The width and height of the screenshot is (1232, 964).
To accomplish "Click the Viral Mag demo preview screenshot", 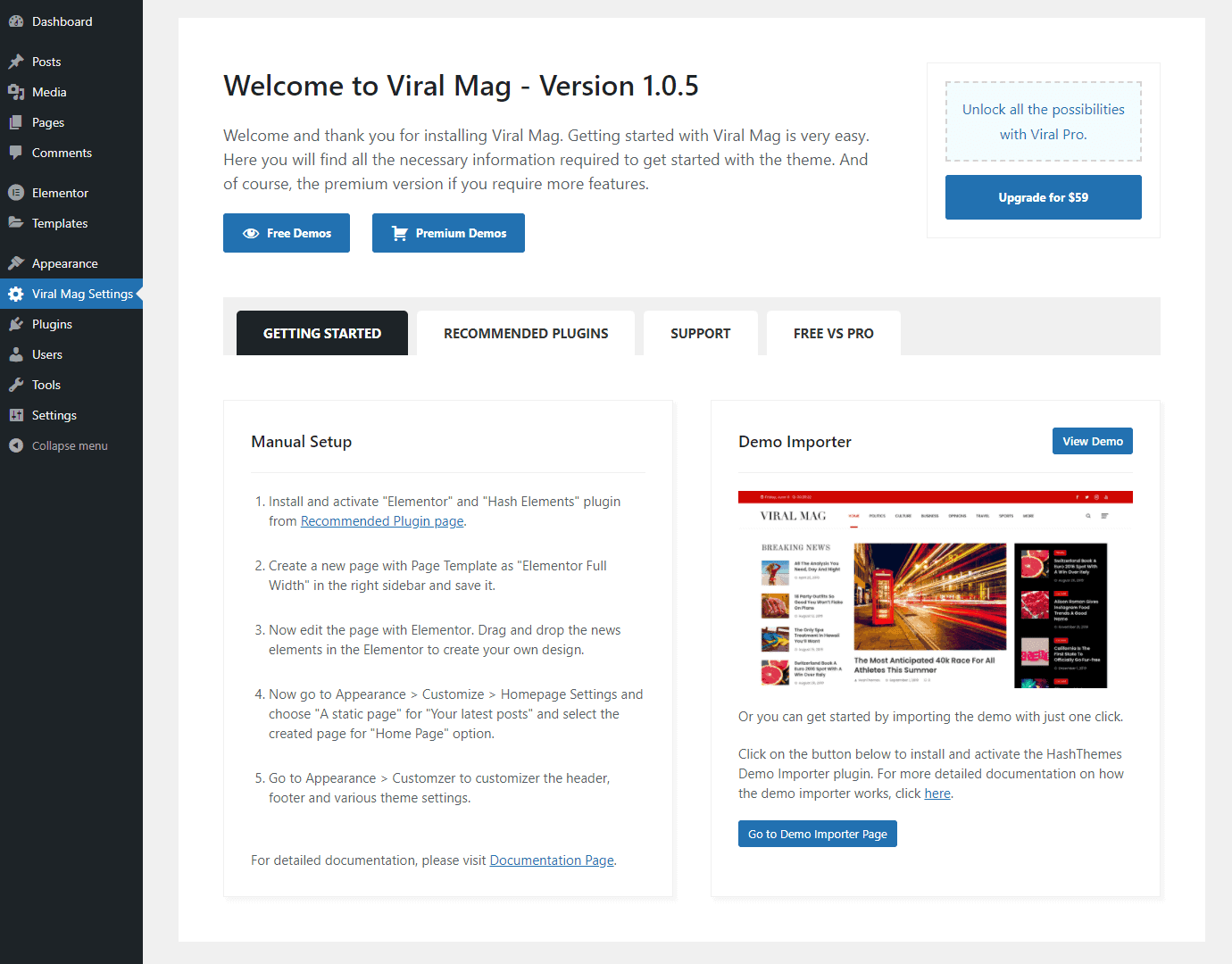I will [x=936, y=589].
